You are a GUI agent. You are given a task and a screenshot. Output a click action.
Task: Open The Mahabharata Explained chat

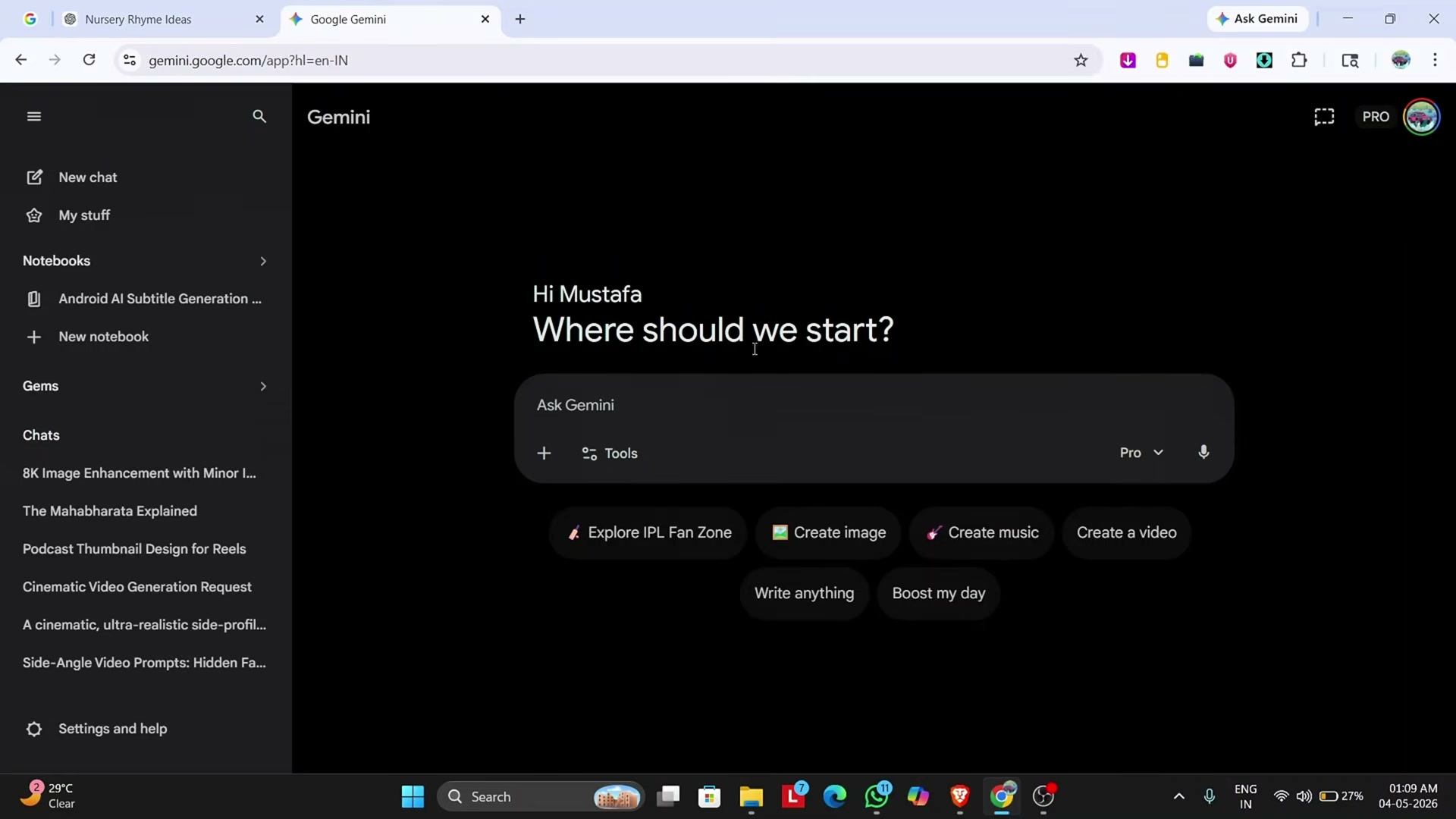(x=110, y=511)
